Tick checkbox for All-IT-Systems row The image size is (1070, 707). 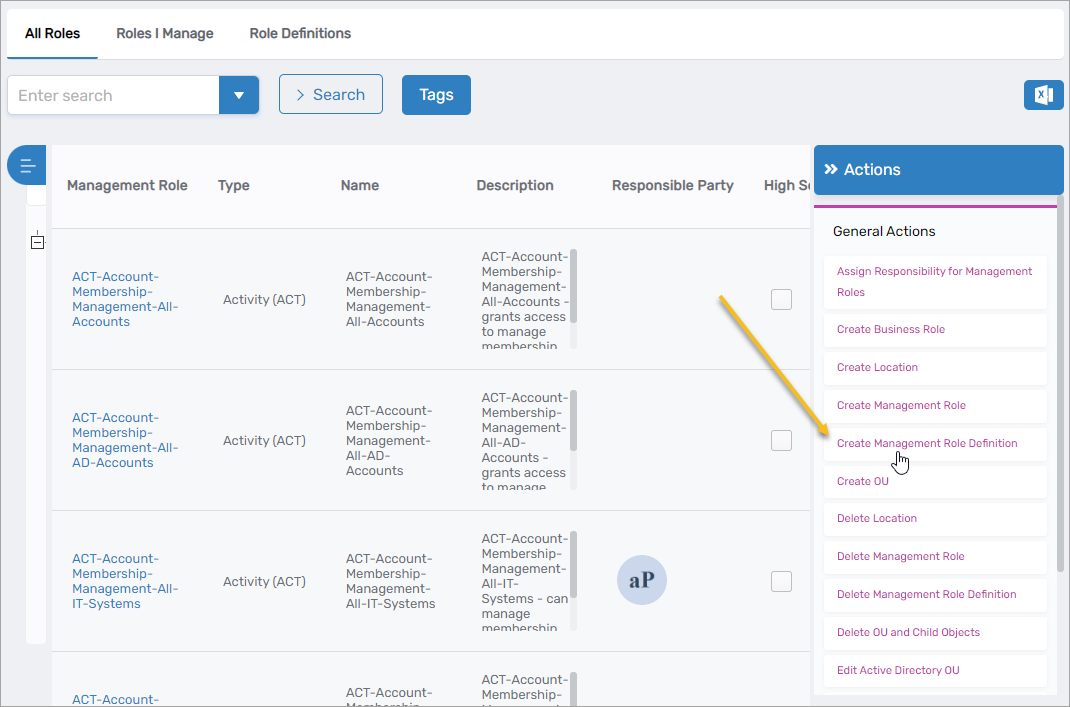pos(781,581)
